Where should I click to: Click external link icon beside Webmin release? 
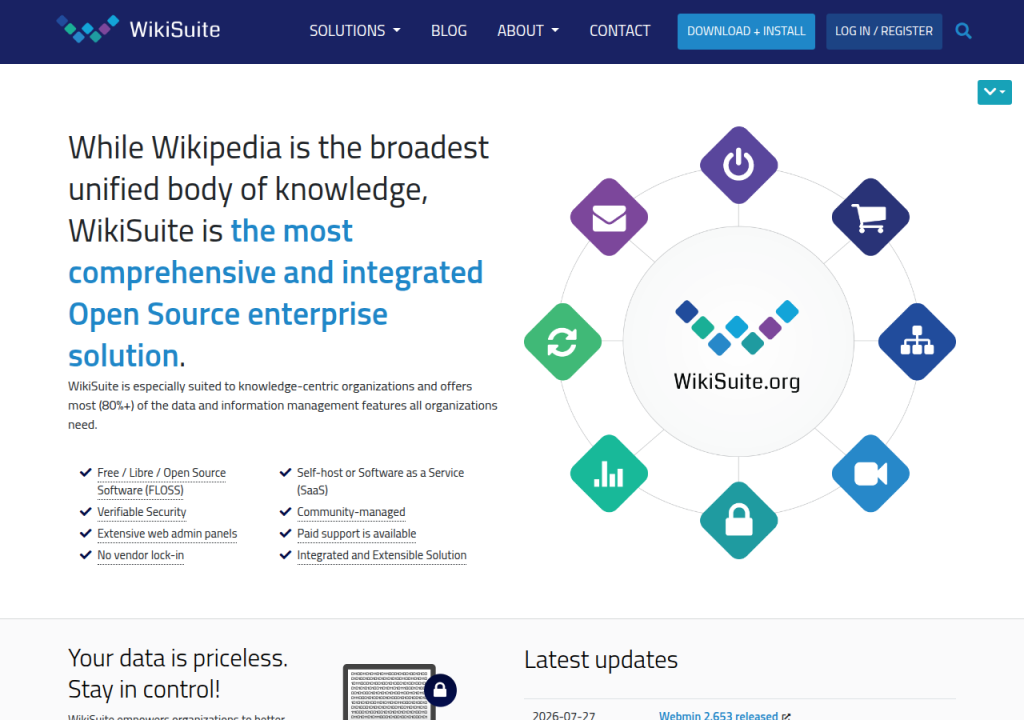[x=786, y=716]
